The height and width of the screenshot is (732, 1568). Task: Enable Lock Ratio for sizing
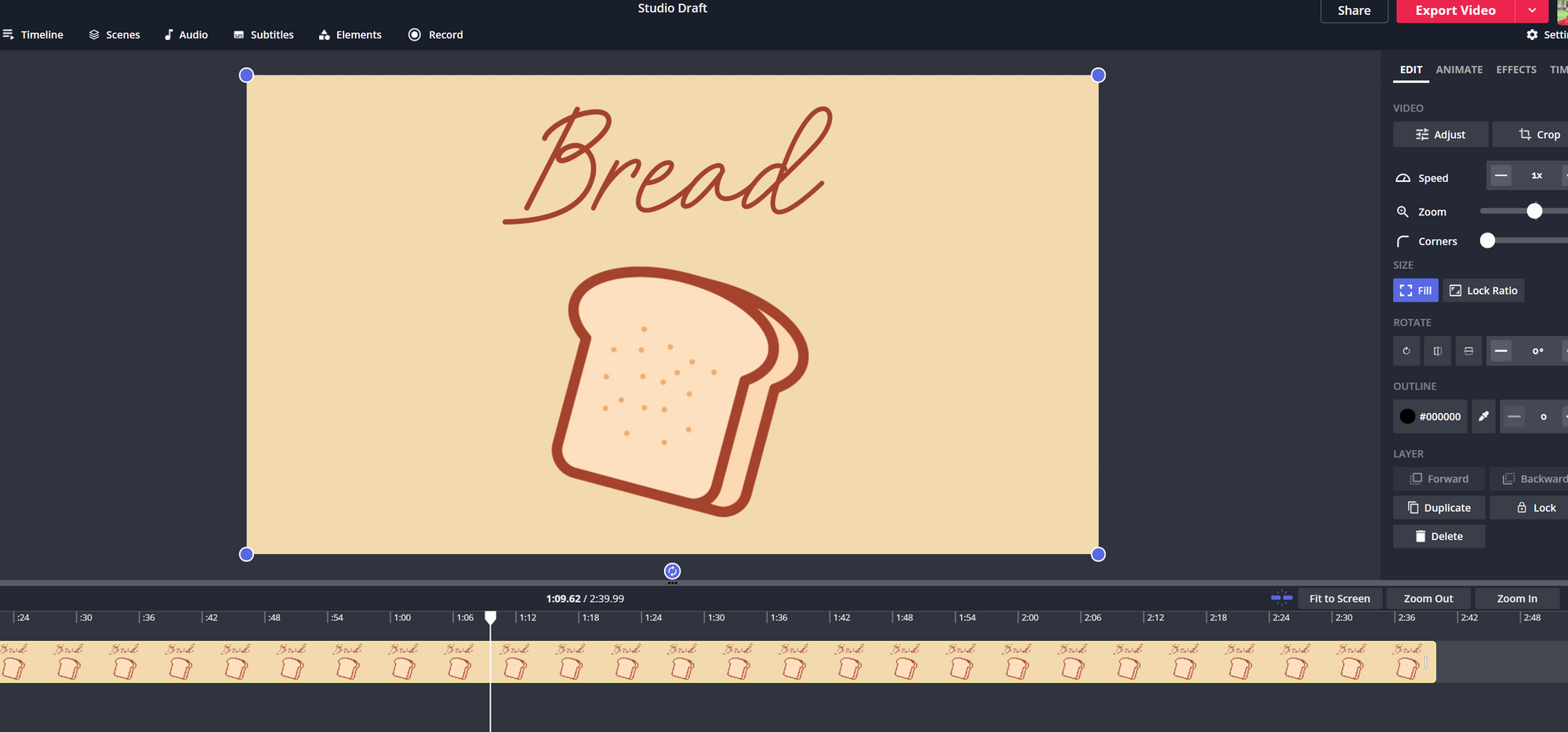[1483, 291]
